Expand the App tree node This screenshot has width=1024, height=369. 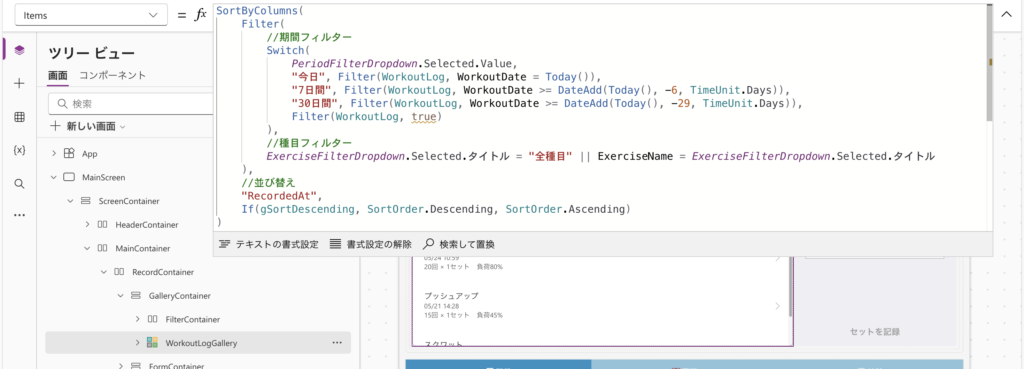[x=54, y=154]
